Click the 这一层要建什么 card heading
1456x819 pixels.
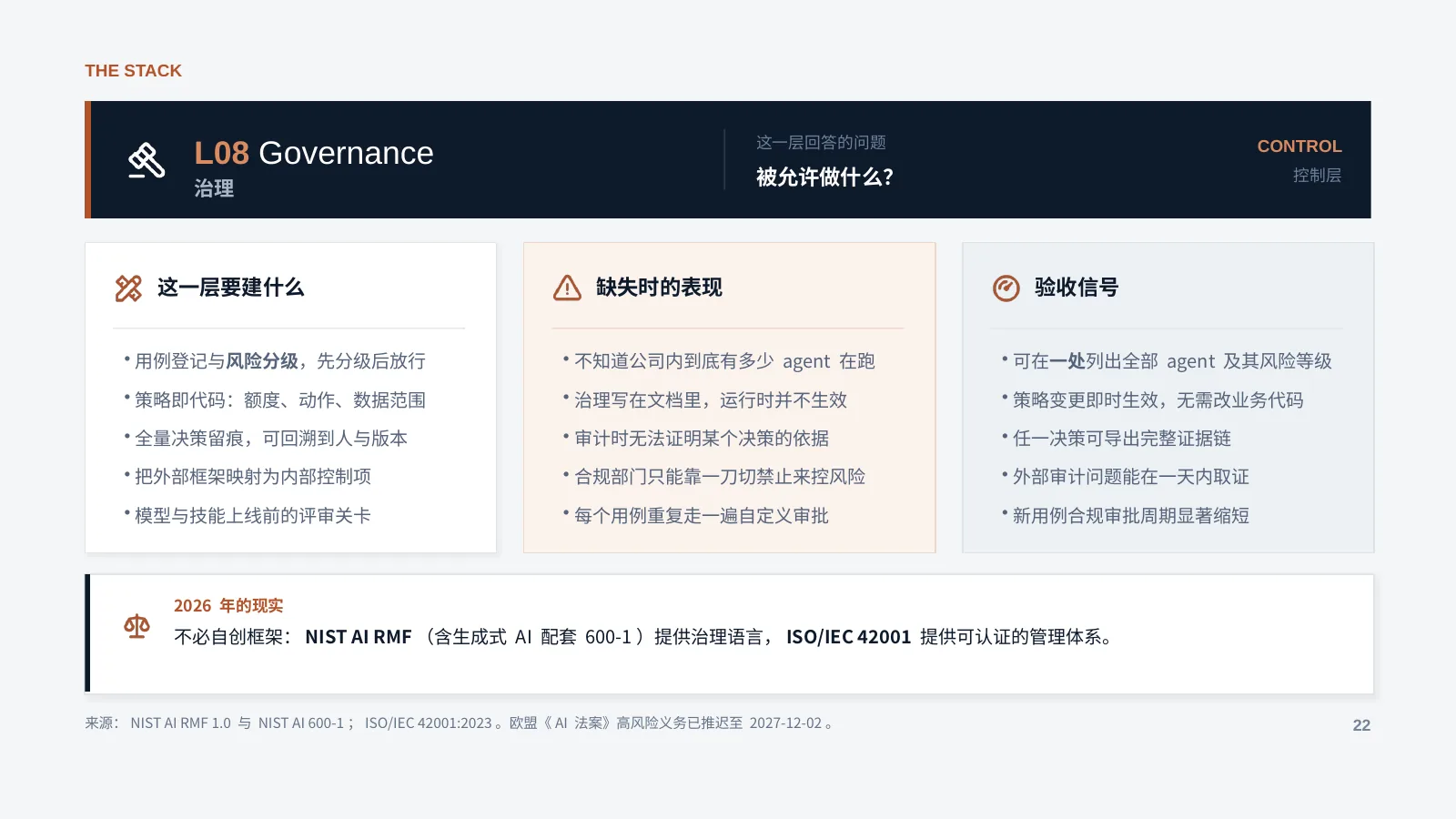pos(230,288)
